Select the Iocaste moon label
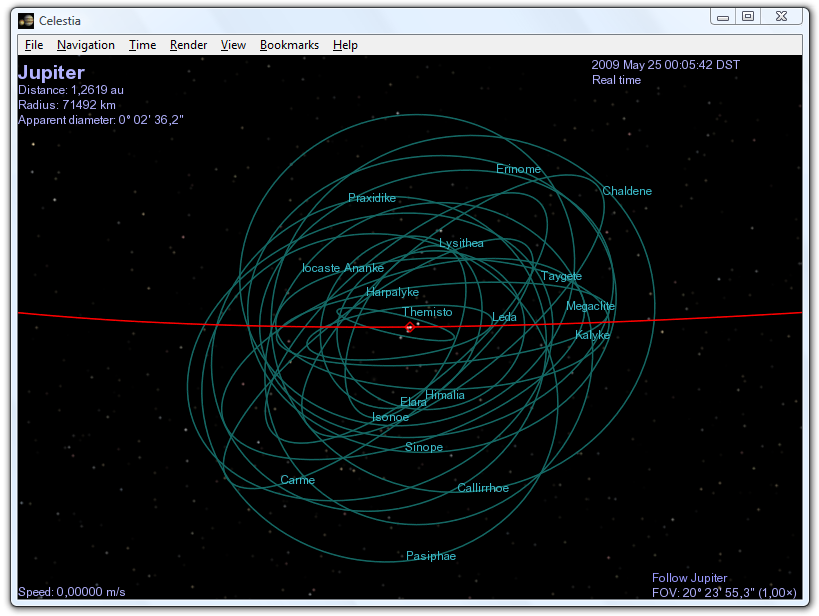Image resolution: width=819 pixels, height=616 pixels. [321, 268]
